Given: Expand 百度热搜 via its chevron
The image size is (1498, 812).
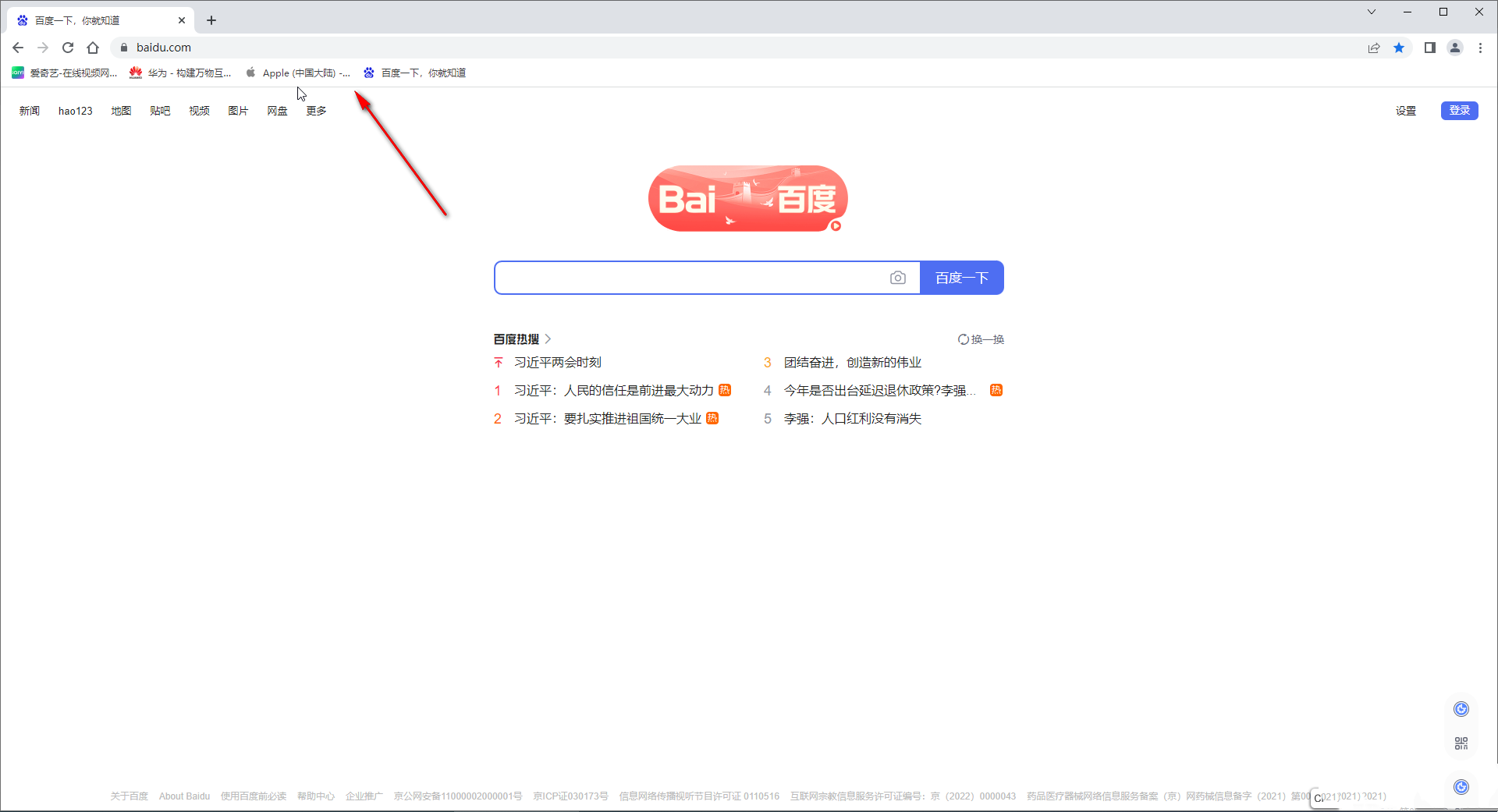Looking at the screenshot, I should [x=548, y=339].
